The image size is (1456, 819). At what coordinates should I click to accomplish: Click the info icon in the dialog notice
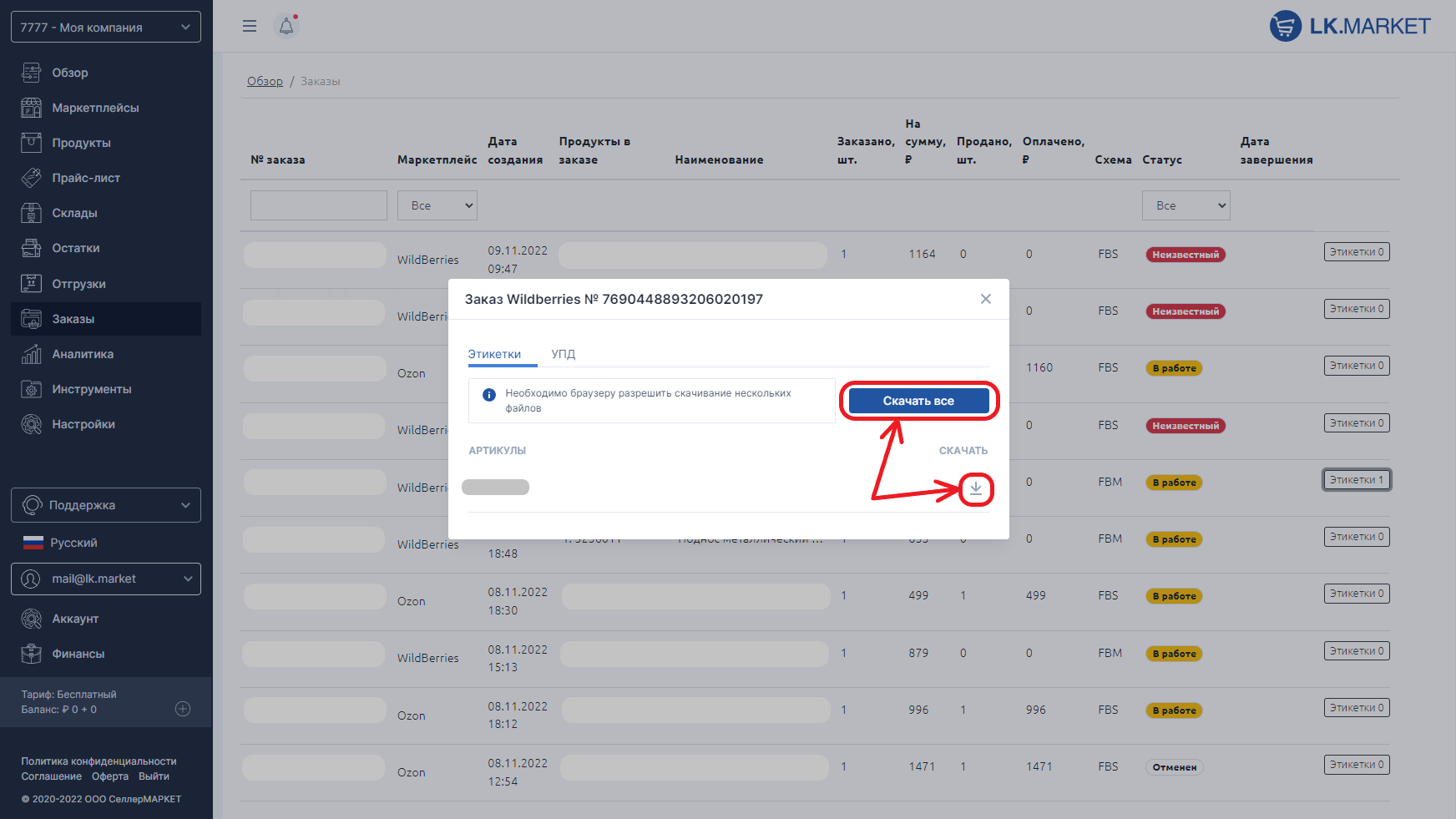click(x=489, y=394)
